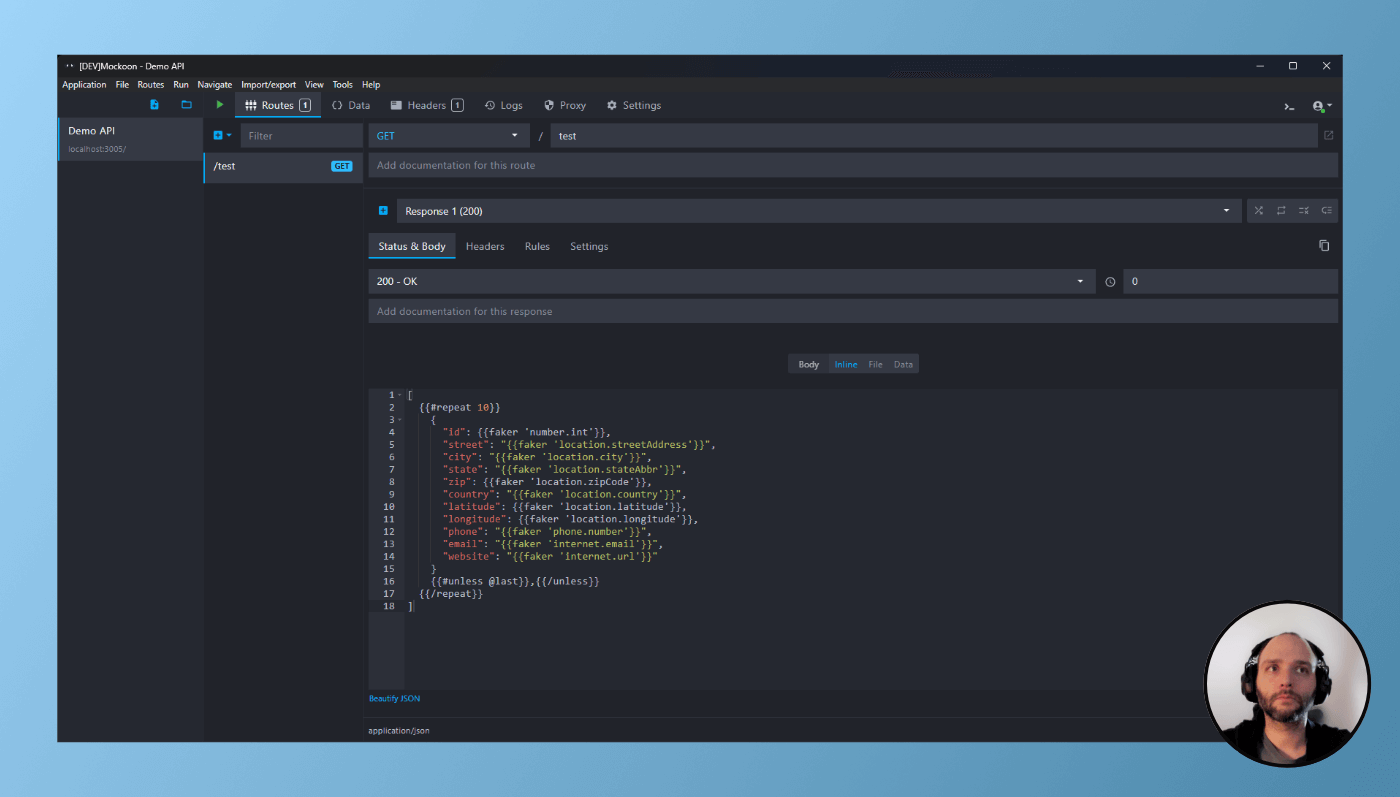
Task: Toggle disable rules mode icon
Action: [1304, 211]
